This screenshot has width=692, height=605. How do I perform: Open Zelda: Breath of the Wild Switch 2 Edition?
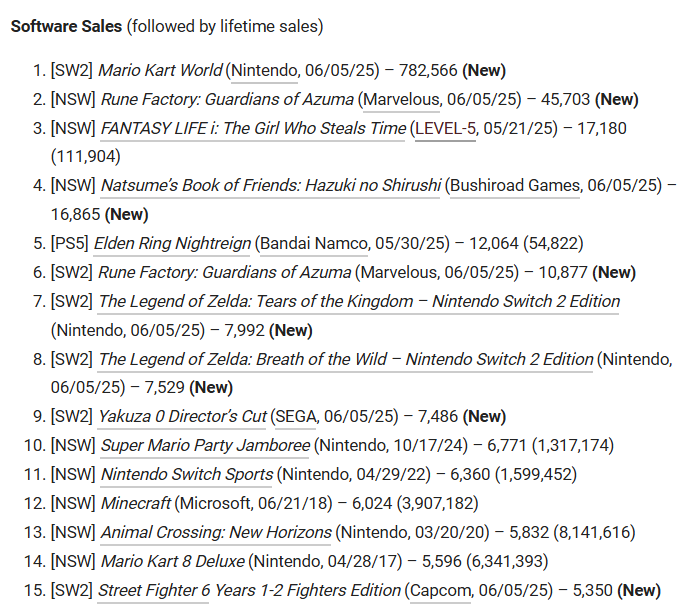[x=346, y=359]
